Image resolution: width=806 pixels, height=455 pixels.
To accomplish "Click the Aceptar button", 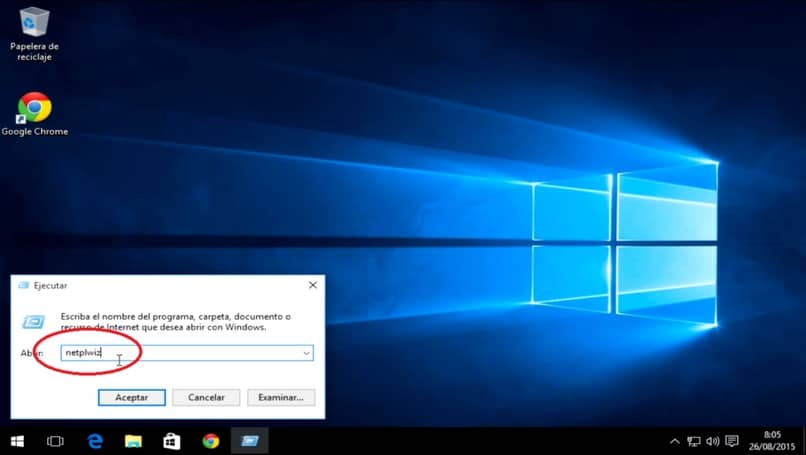I will pyautogui.click(x=132, y=397).
